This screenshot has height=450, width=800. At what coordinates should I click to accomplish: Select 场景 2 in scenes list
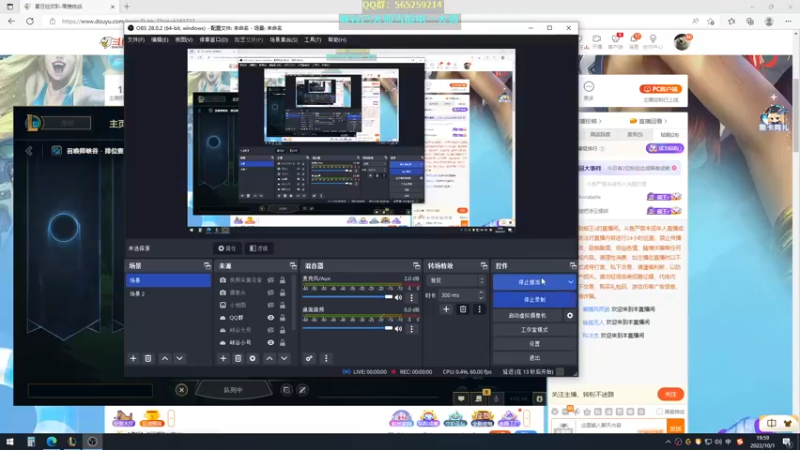(168, 294)
